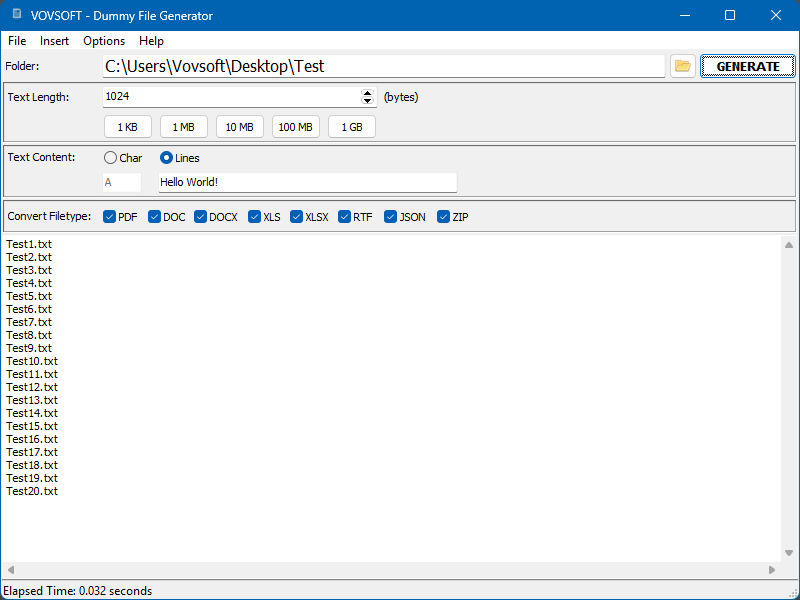Select the Char radio button
Viewport: 800px width, 600px height.
[110, 158]
